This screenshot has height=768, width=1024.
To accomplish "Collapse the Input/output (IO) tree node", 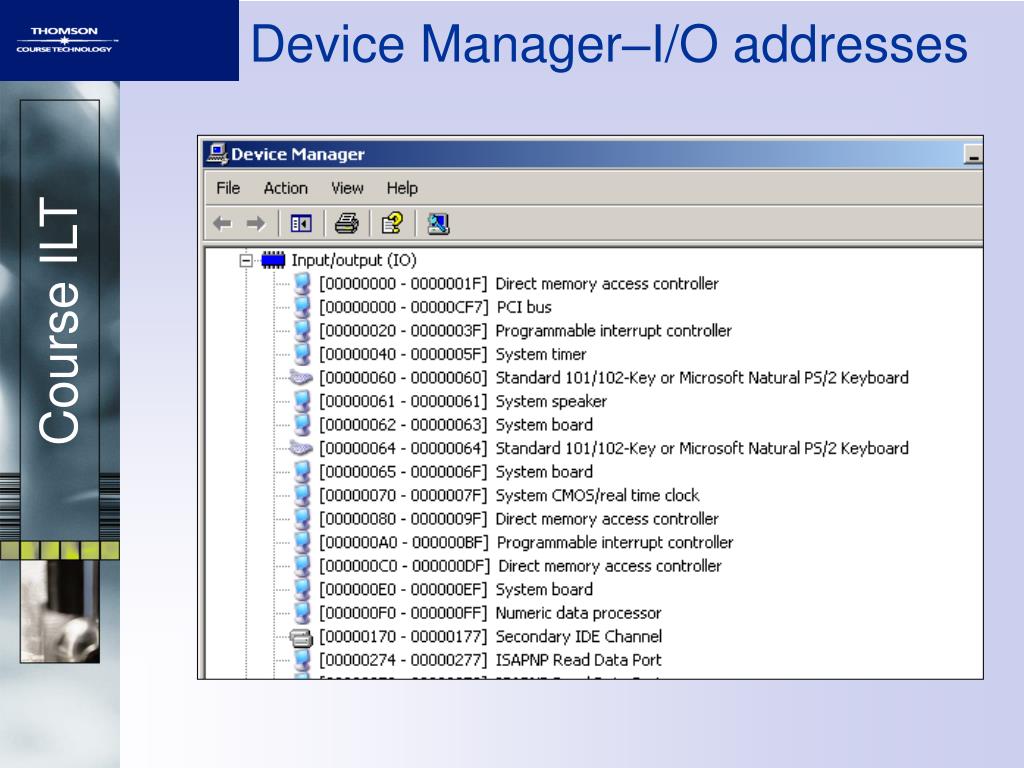I will click(x=246, y=261).
